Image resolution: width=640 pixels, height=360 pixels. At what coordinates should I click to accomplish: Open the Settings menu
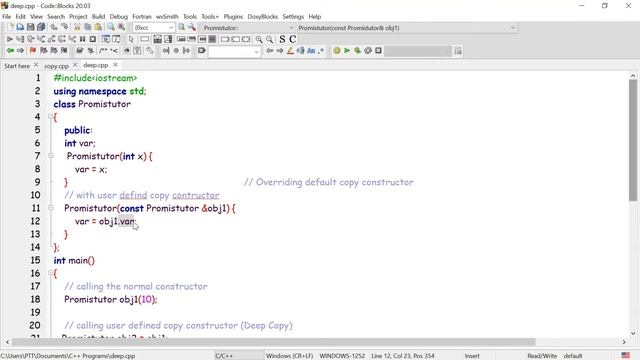pyautogui.click(x=293, y=17)
